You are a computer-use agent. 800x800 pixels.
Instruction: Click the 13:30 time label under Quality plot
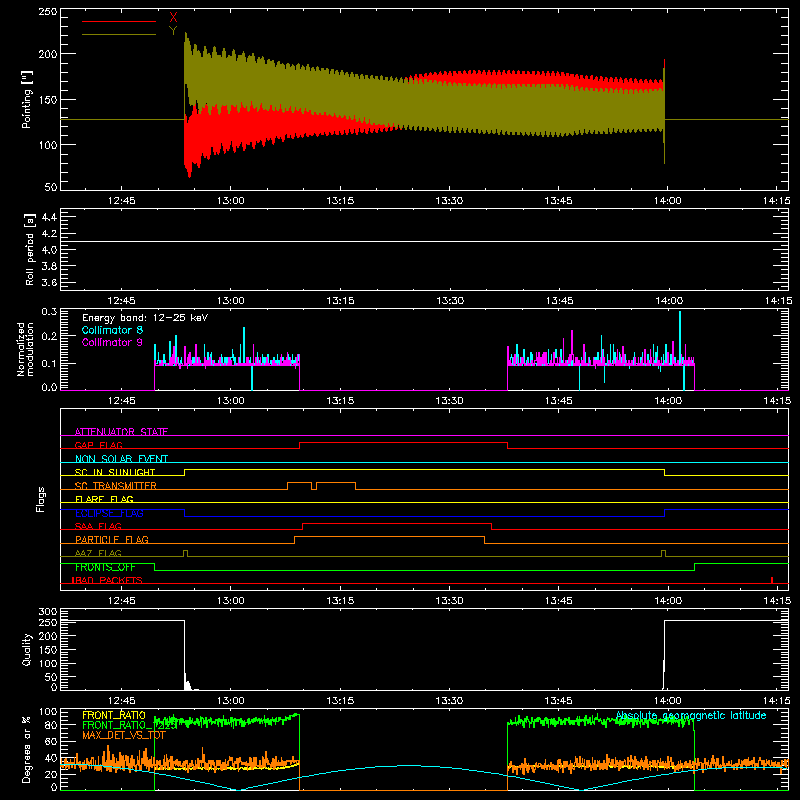tap(449, 701)
